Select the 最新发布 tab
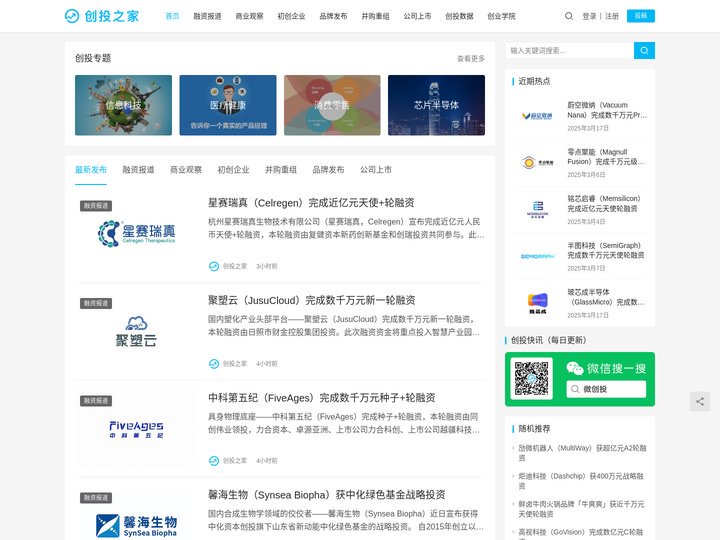 (91, 170)
